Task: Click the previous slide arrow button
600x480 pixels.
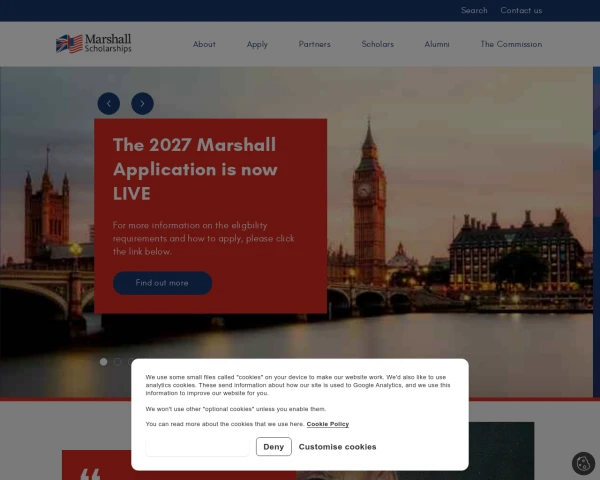Action: pos(109,103)
